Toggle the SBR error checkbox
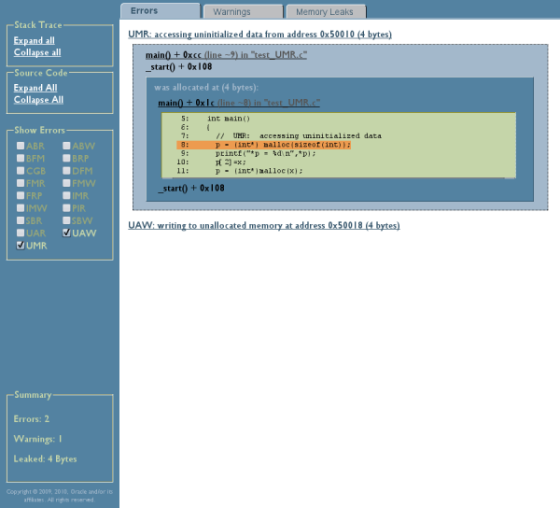The image size is (560, 508). [x=20, y=220]
